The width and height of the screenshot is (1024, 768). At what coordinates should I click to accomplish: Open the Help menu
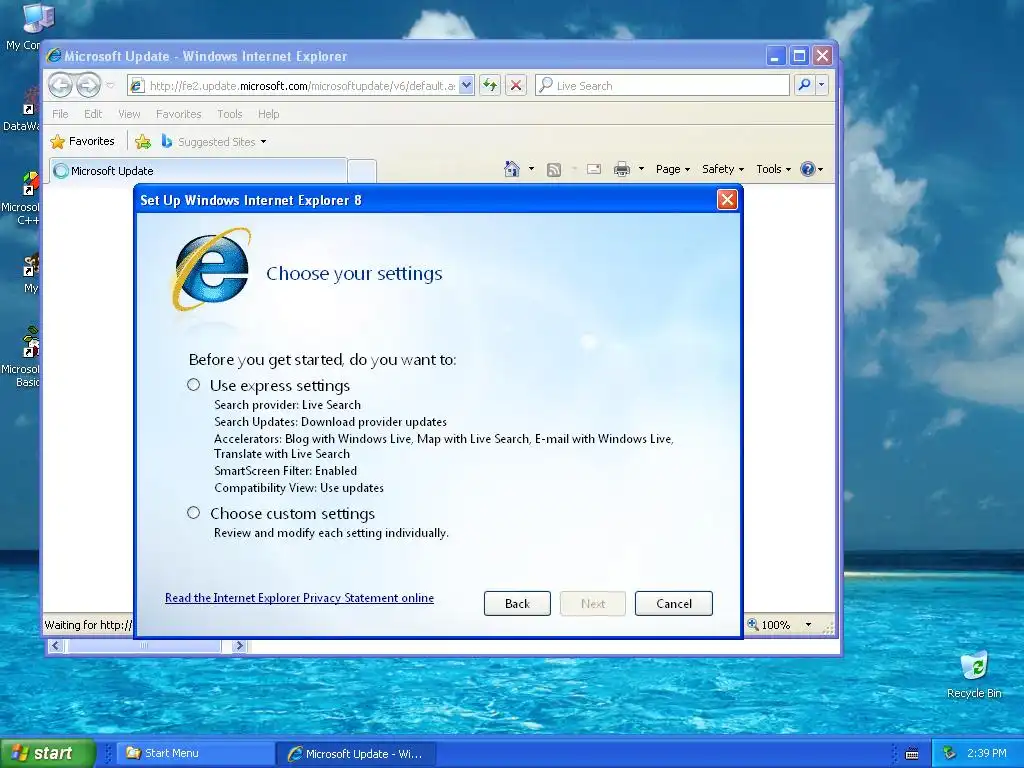pyautogui.click(x=268, y=114)
